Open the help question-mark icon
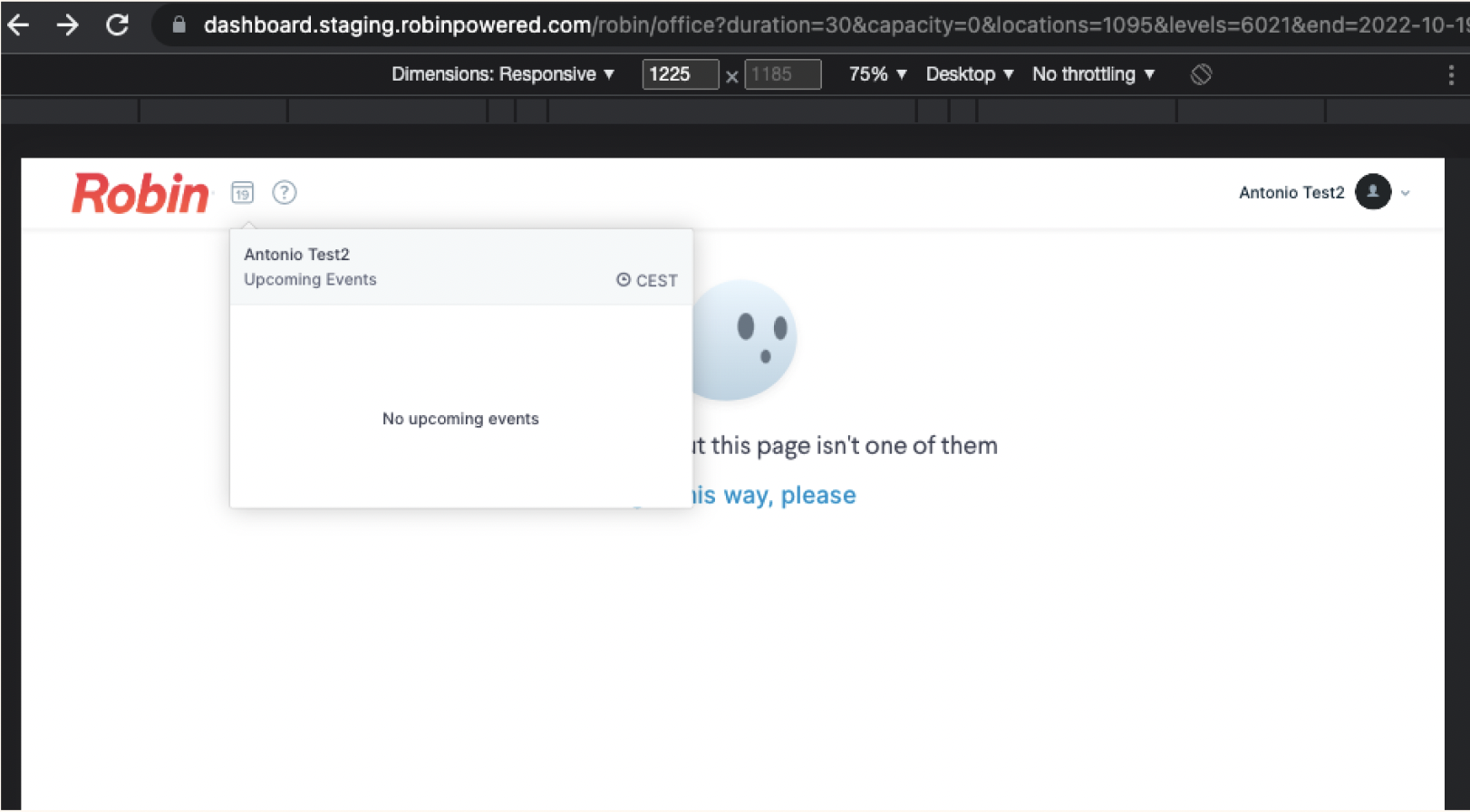Image resolution: width=1470 pixels, height=812 pixels. click(x=285, y=192)
